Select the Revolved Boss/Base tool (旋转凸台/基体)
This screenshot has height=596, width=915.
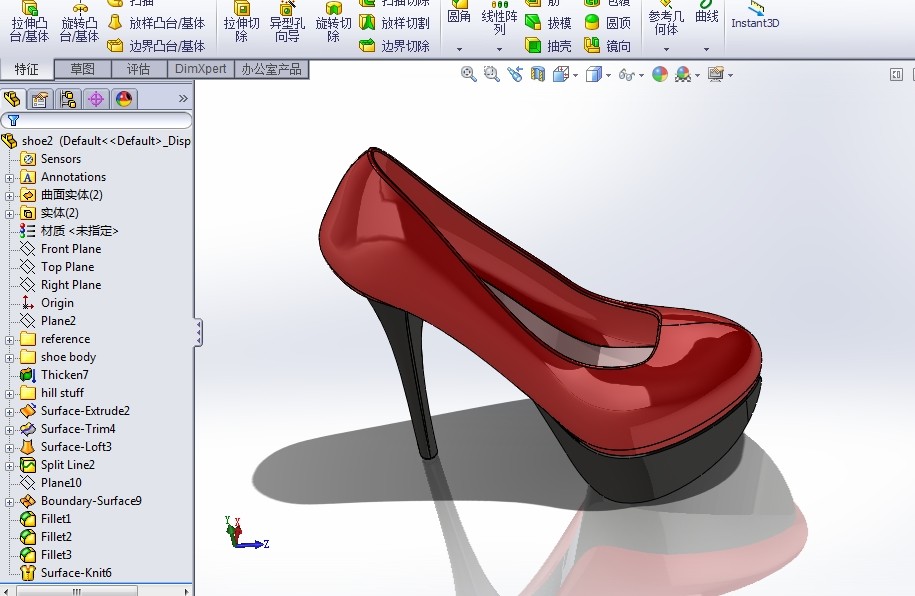(x=79, y=22)
